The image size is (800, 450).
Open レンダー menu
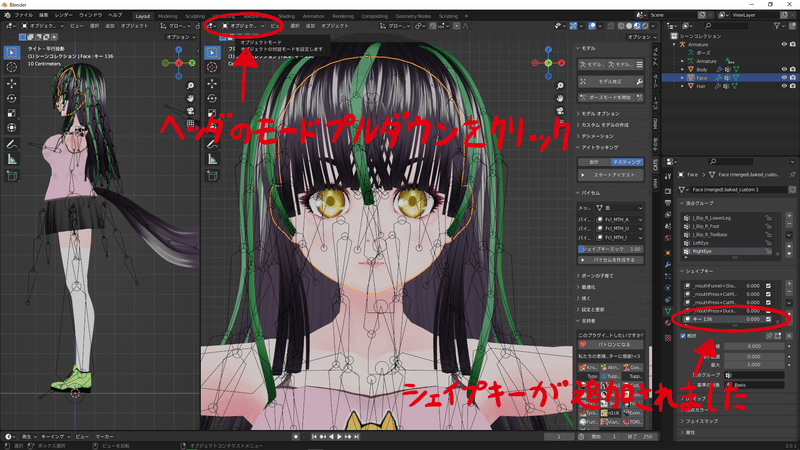64,15
